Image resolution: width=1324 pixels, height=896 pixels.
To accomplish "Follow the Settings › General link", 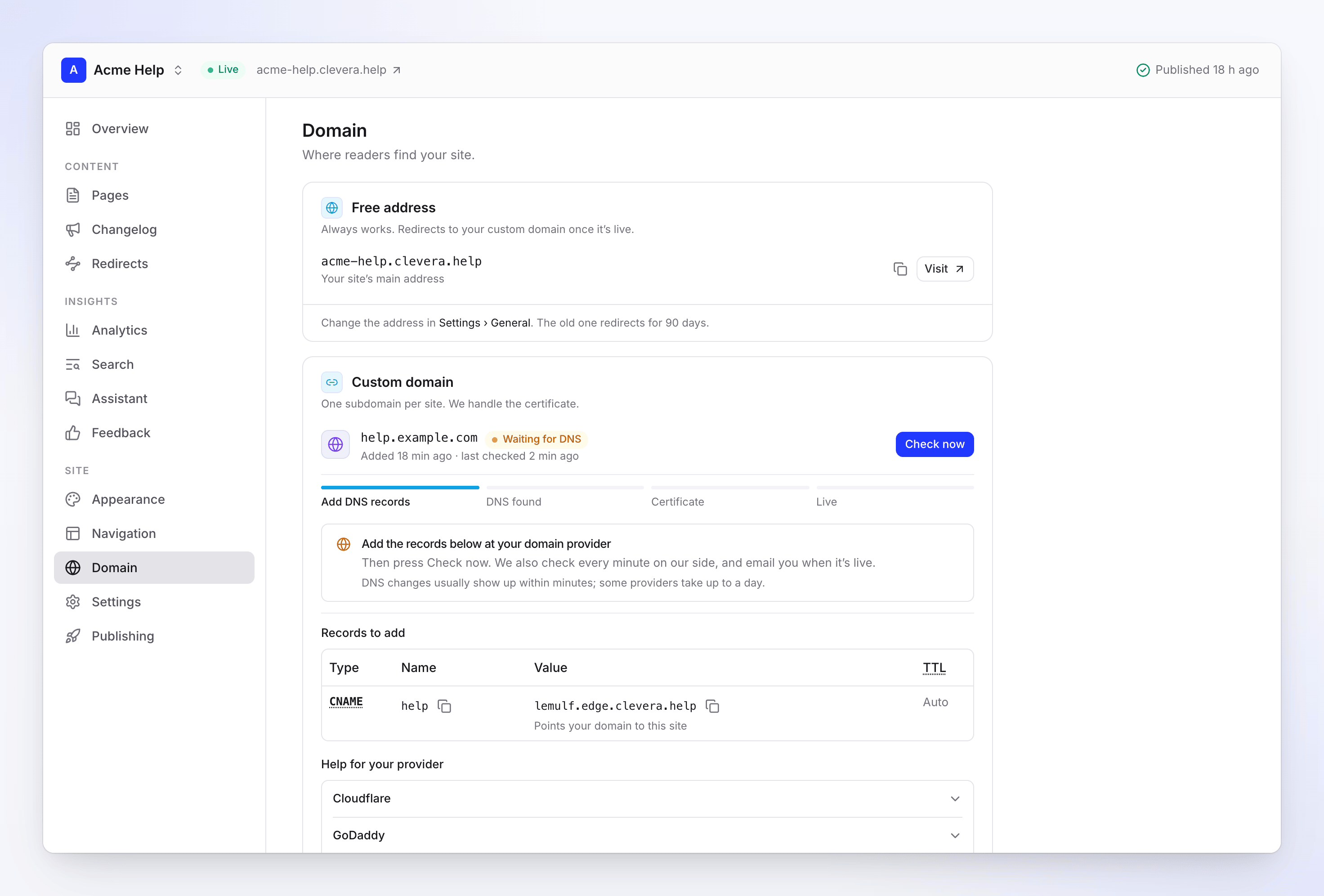I will (x=484, y=323).
